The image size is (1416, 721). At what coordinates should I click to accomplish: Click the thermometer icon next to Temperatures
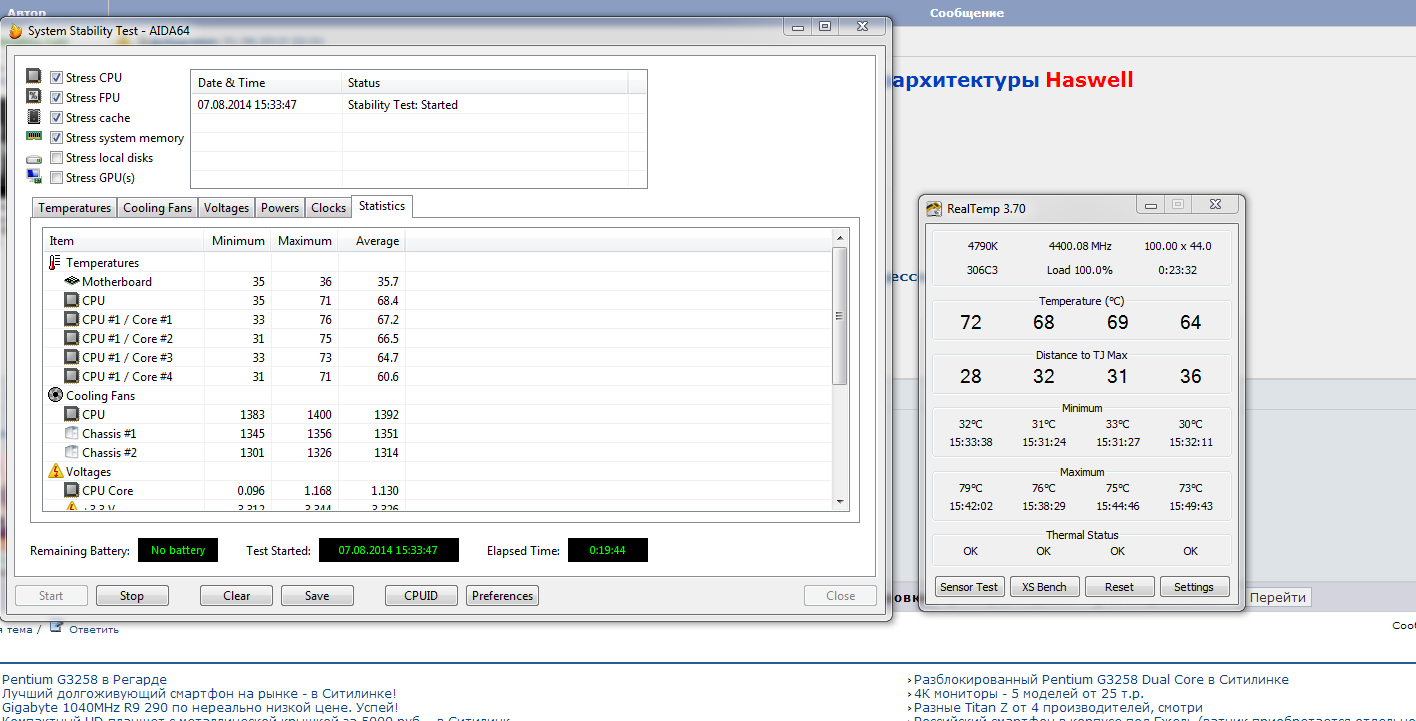pyautogui.click(x=55, y=263)
